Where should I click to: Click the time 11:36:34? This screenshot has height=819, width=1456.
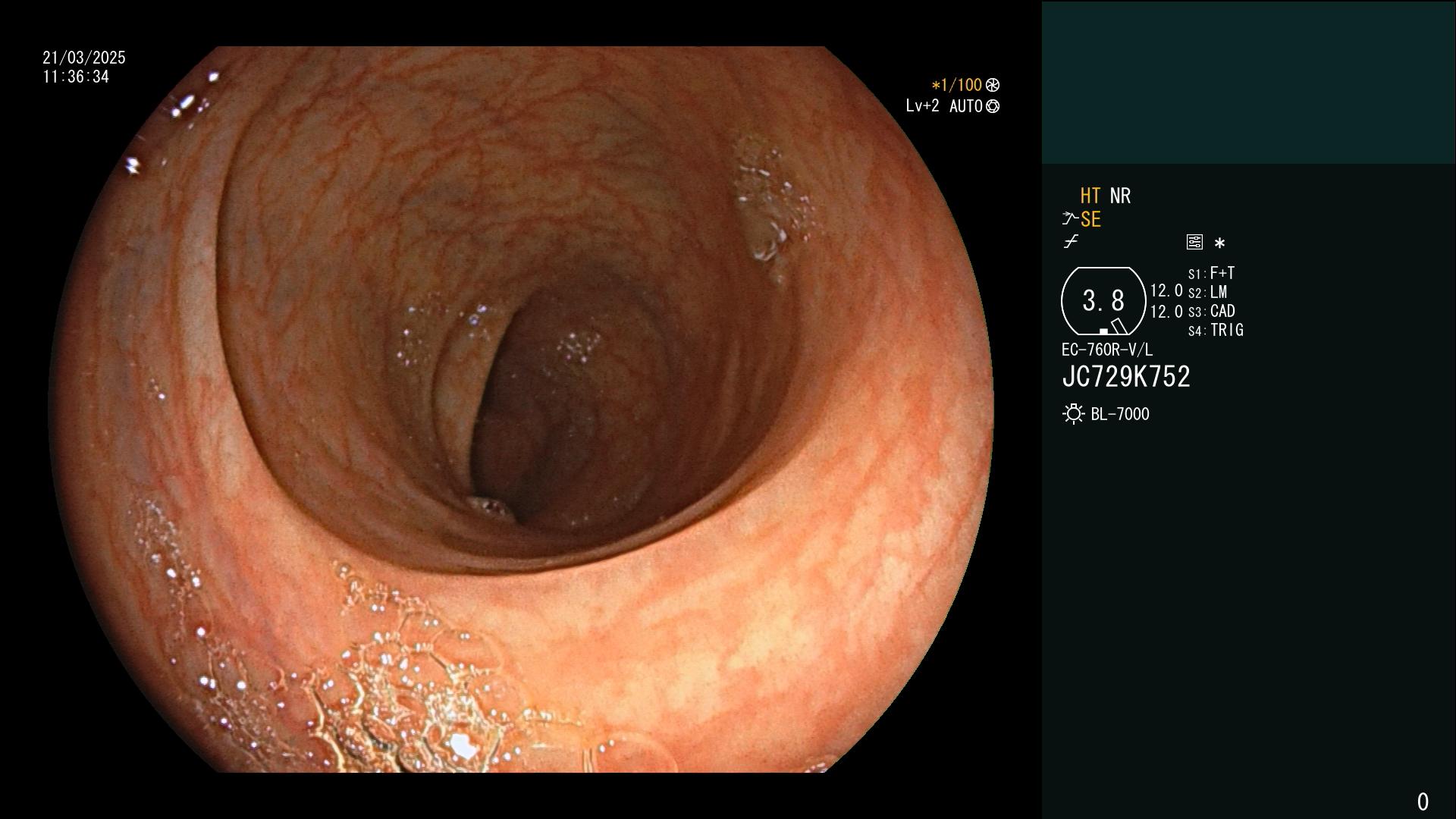click(x=76, y=77)
